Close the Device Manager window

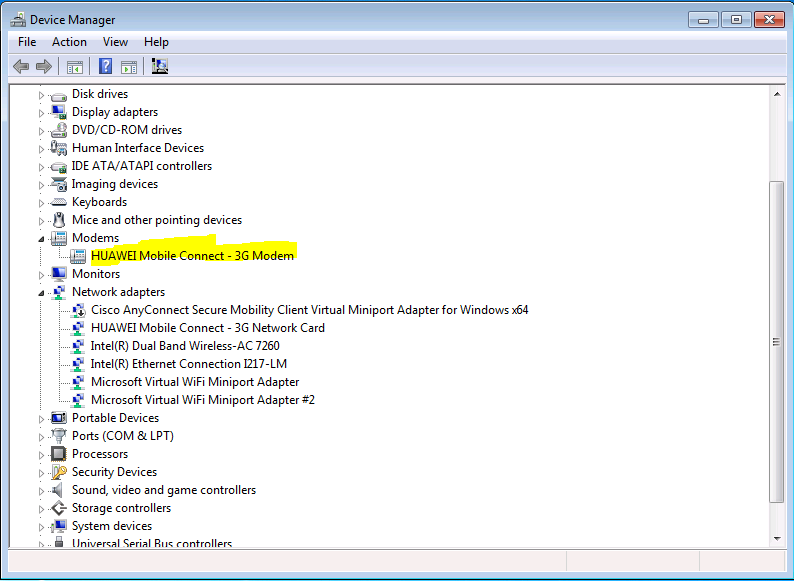click(769, 20)
